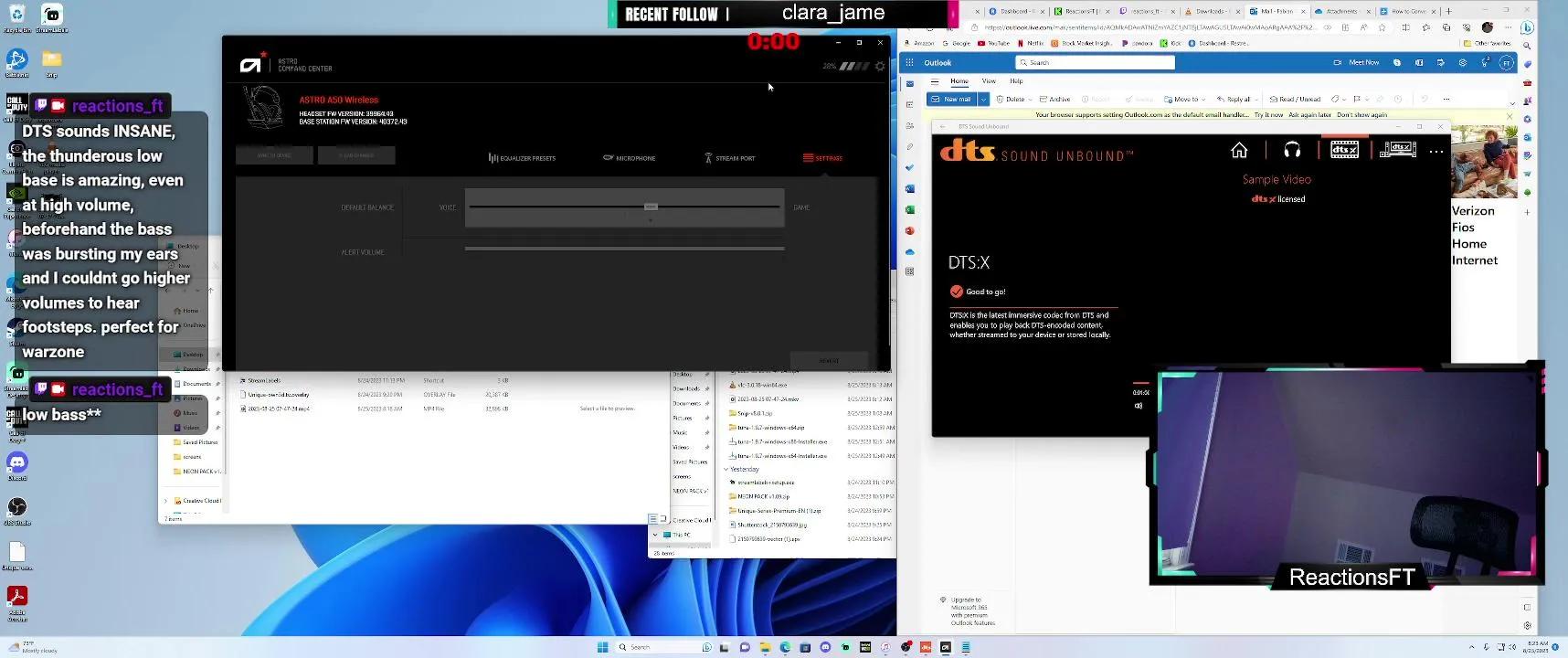Screen dimensions: 1568x658
Task: Archive selected message in Outlook
Action: point(1054,99)
